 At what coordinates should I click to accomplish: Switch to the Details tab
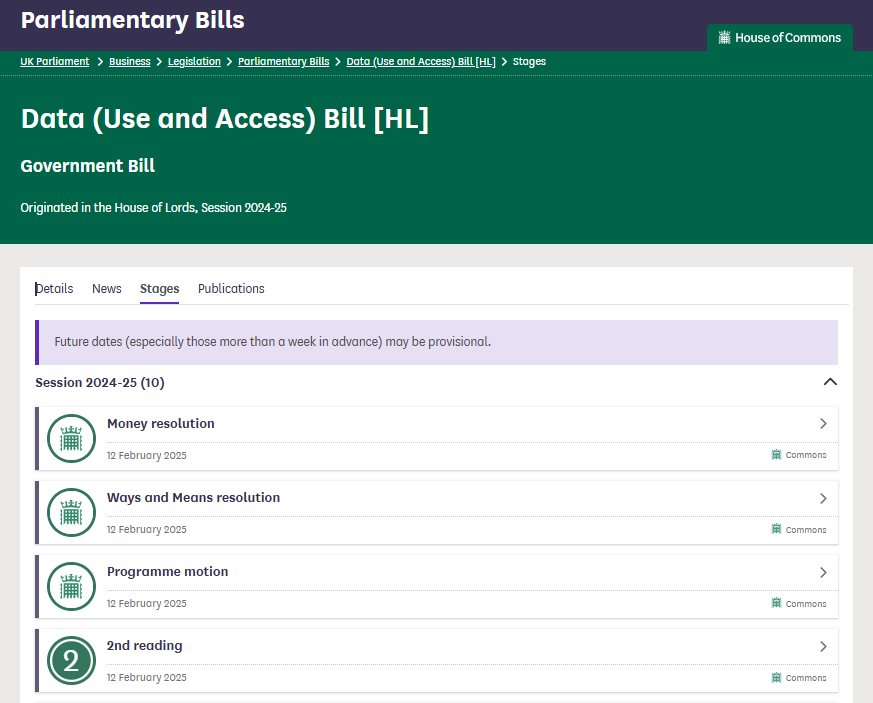pos(54,288)
